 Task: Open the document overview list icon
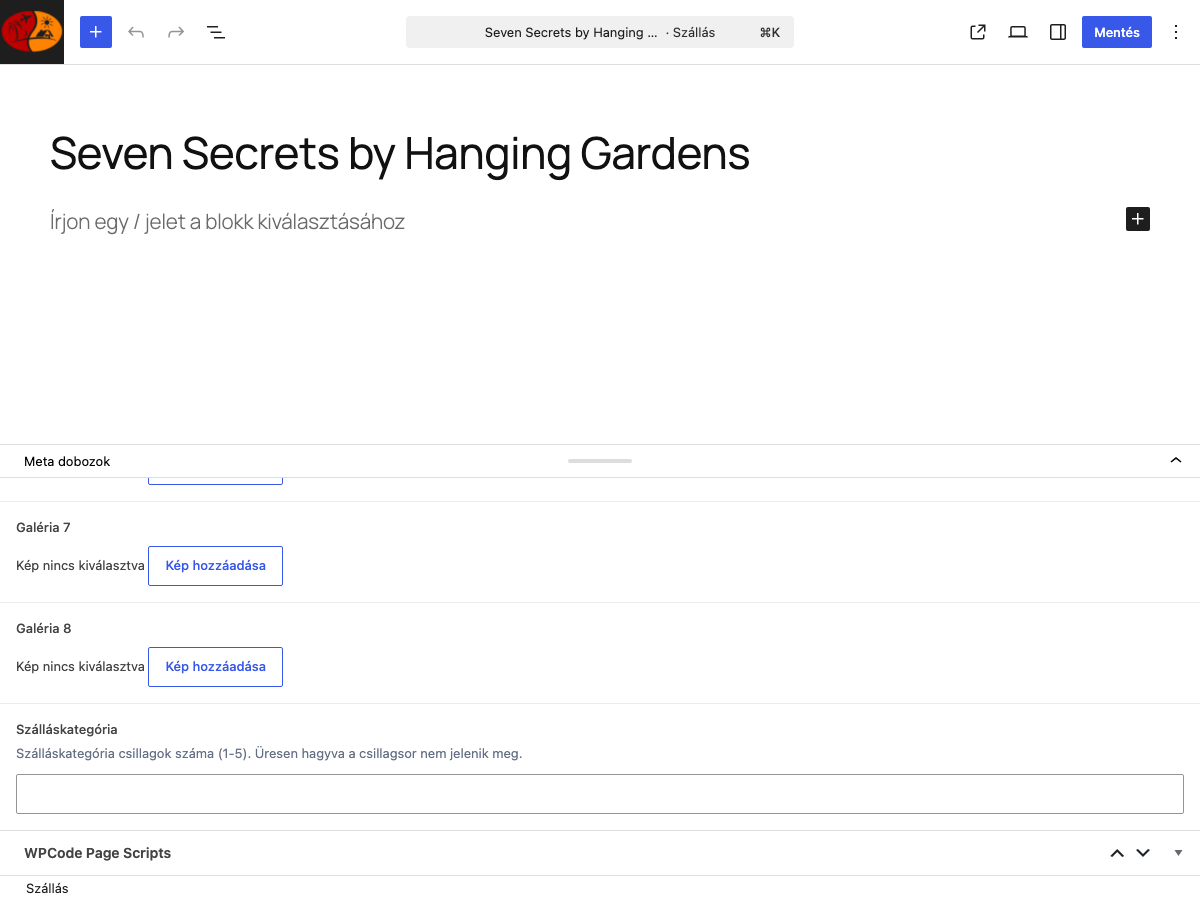point(216,32)
